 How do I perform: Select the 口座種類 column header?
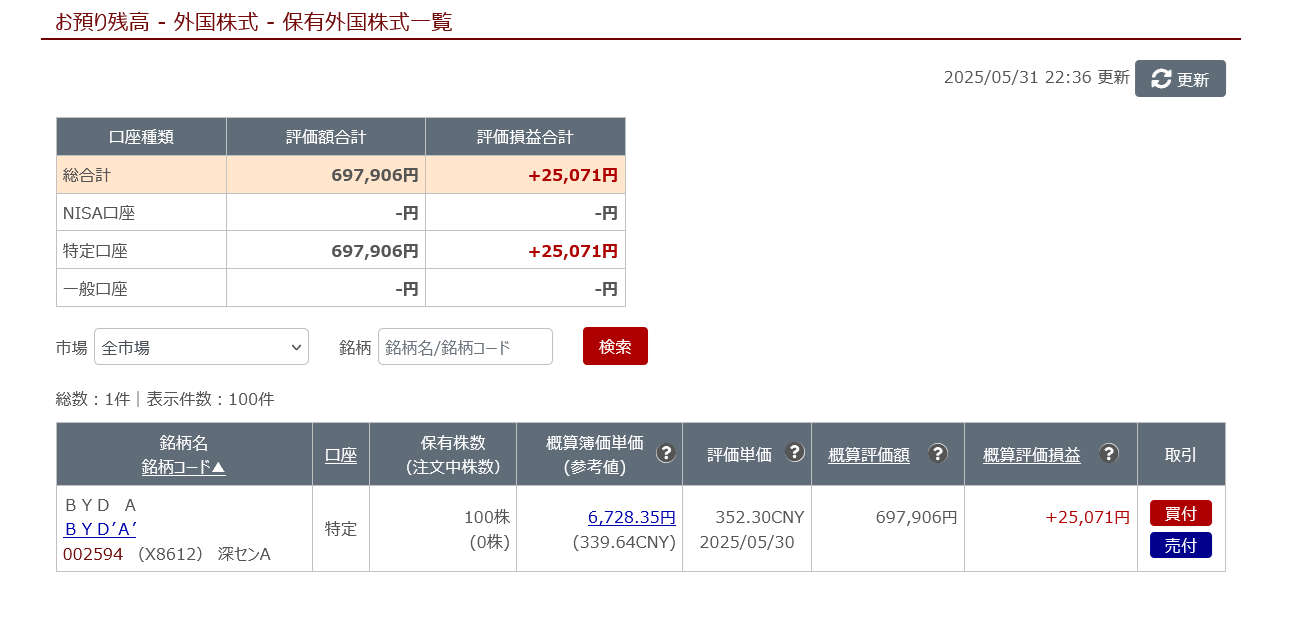coord(141,137)
